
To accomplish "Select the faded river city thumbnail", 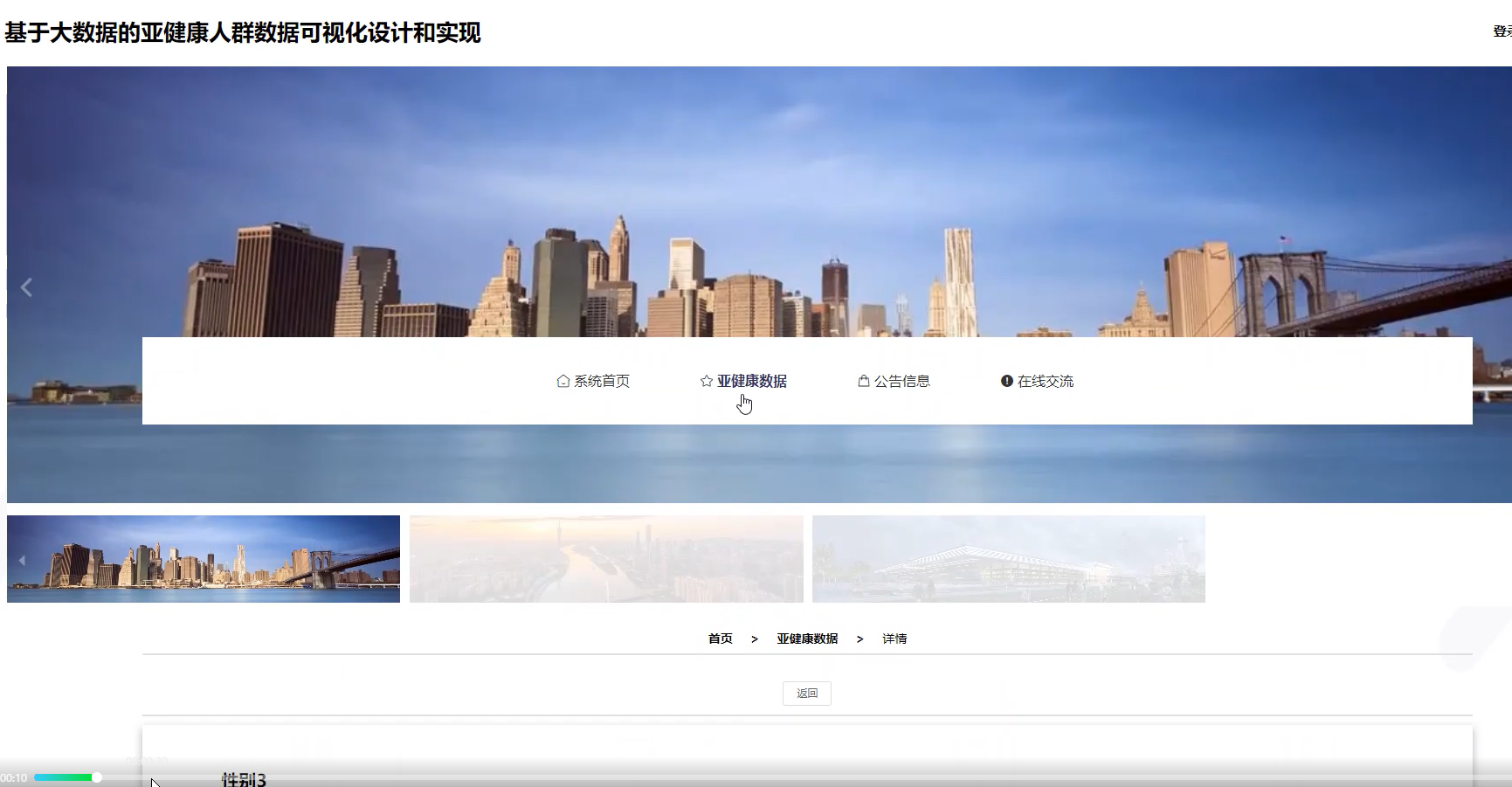I will (x=606, y=559).
